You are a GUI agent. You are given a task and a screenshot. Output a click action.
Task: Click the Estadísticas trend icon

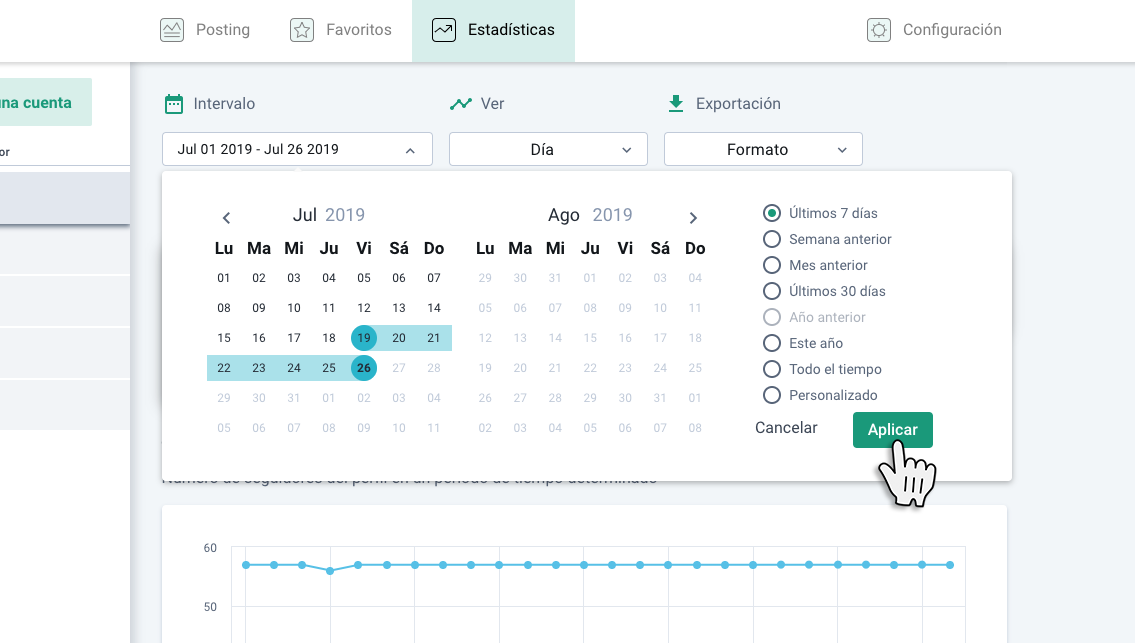pyautogui.click(x=444, y=30)
